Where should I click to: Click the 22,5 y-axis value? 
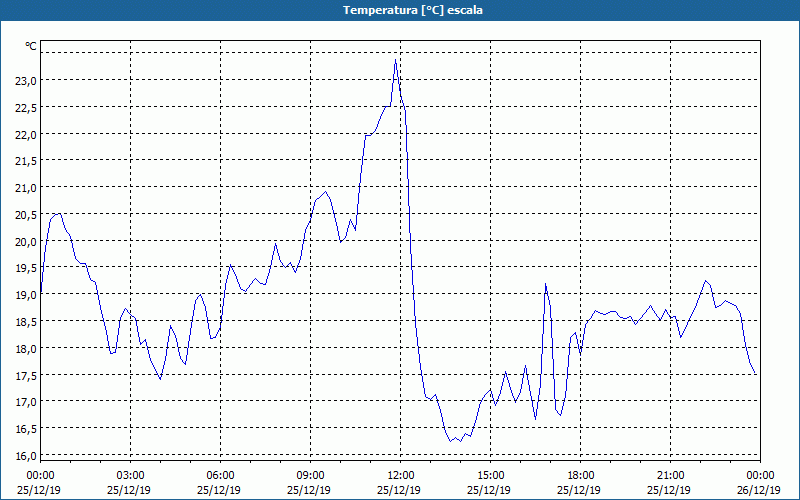point(27,108)
